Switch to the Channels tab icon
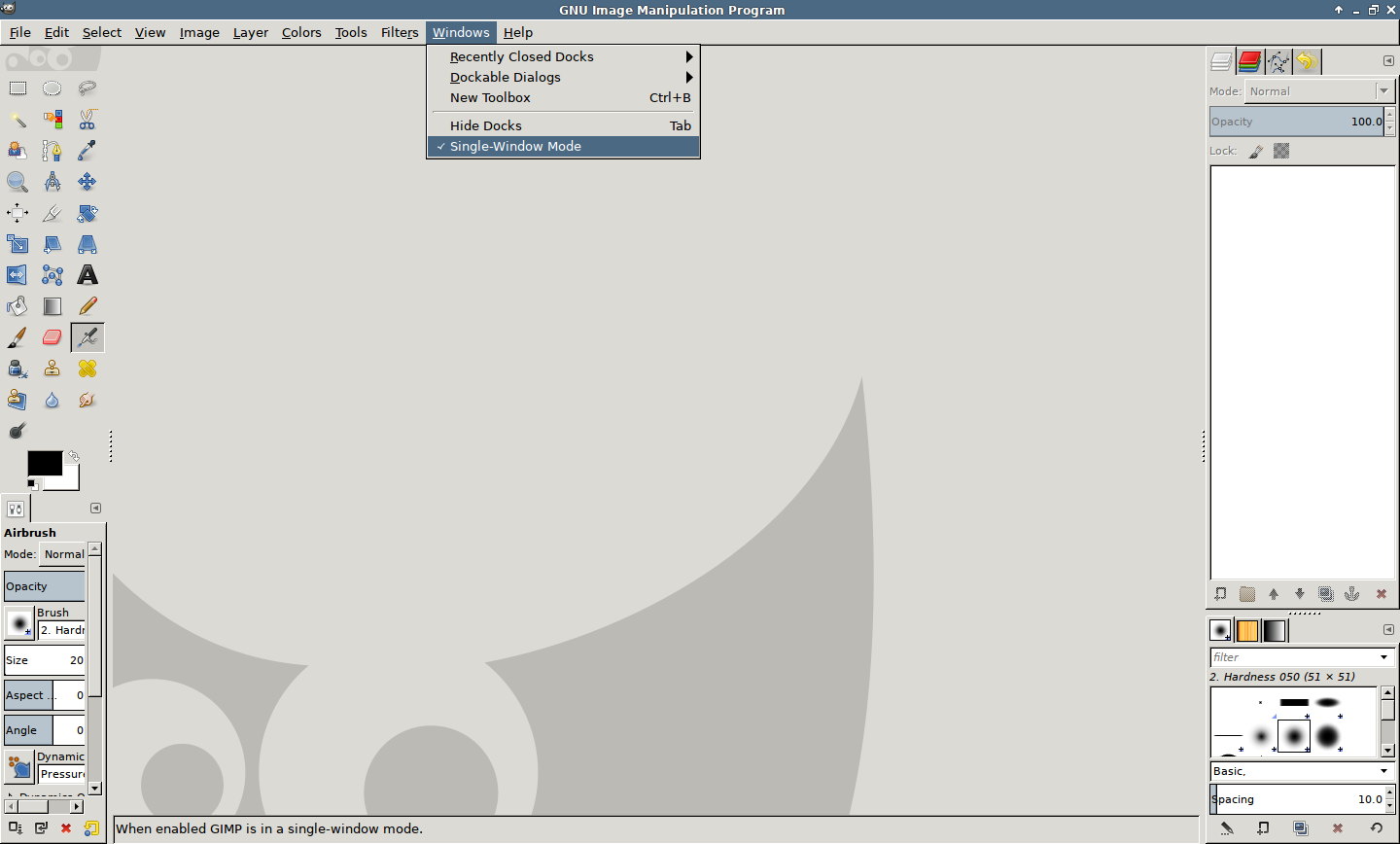This screenshot has height=844, width=1400. coord(1250,62)
